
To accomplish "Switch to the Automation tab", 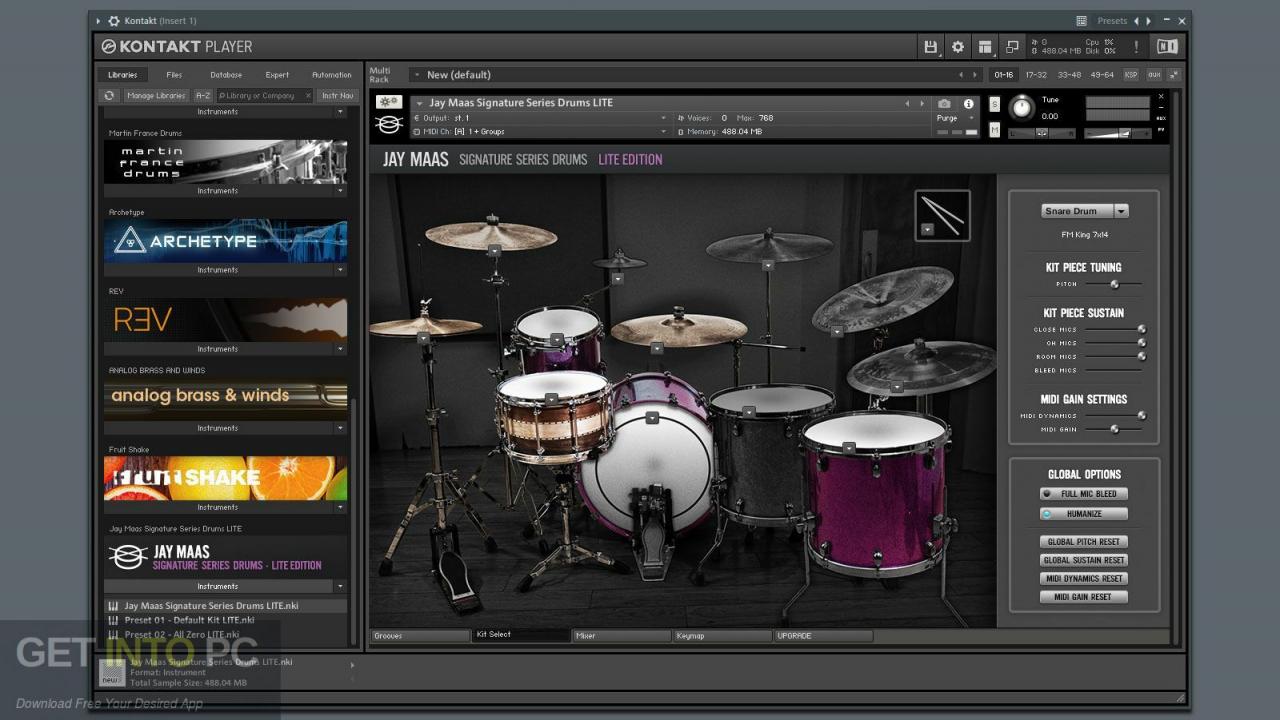I will tap(331, 75).
